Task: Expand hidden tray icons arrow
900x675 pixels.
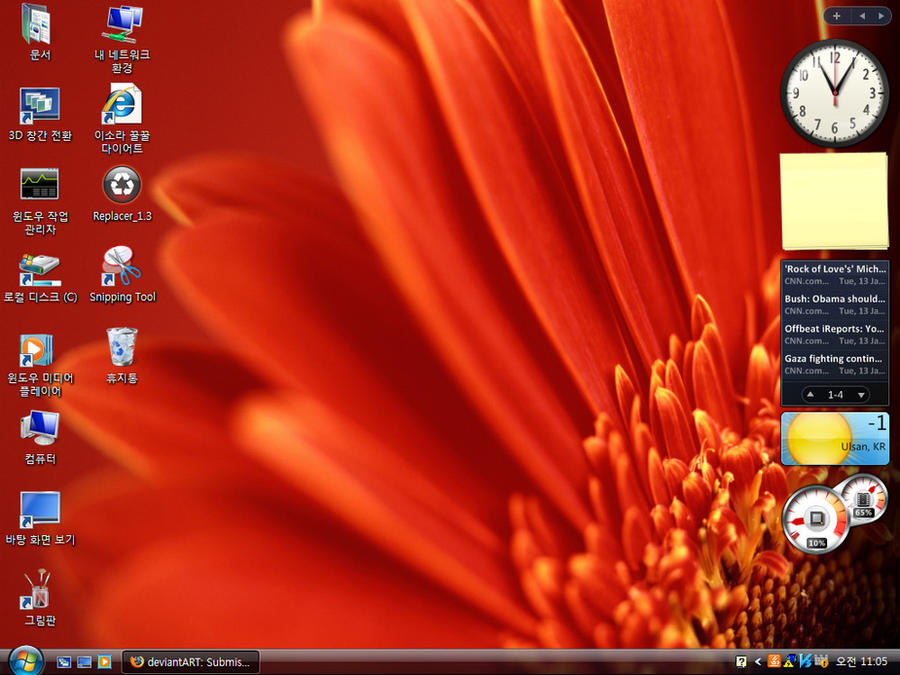Action: [x=758, y=662]
